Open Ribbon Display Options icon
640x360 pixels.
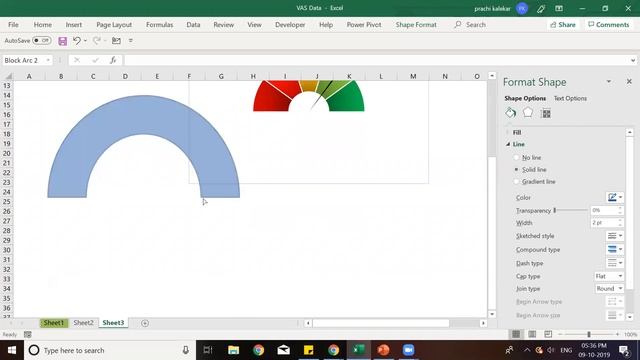click(559, 8)
